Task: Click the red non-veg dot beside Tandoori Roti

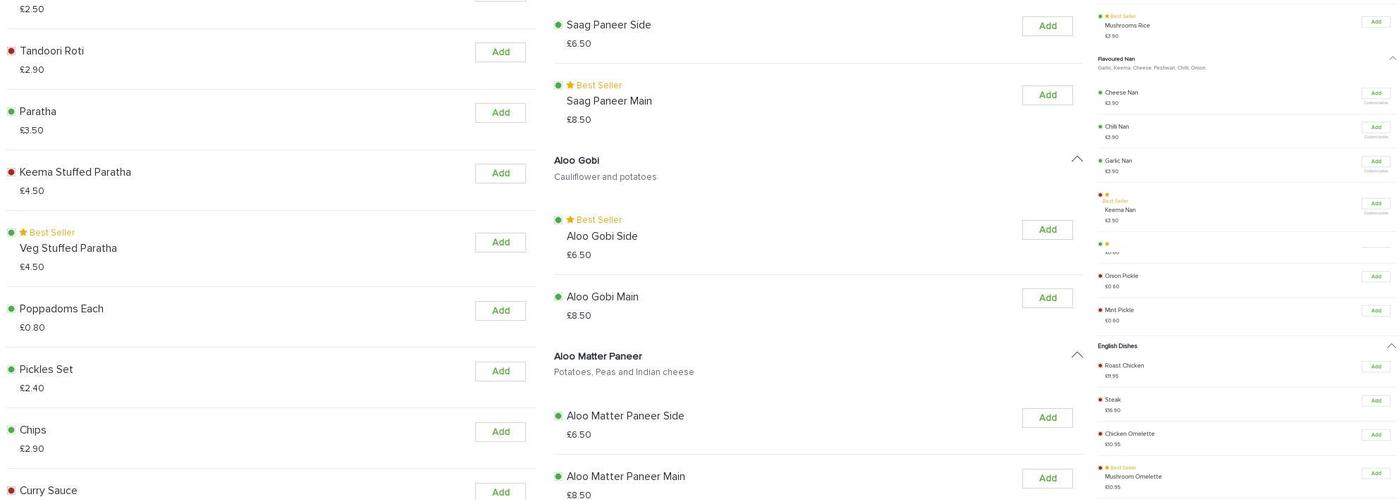Action: 11,51
